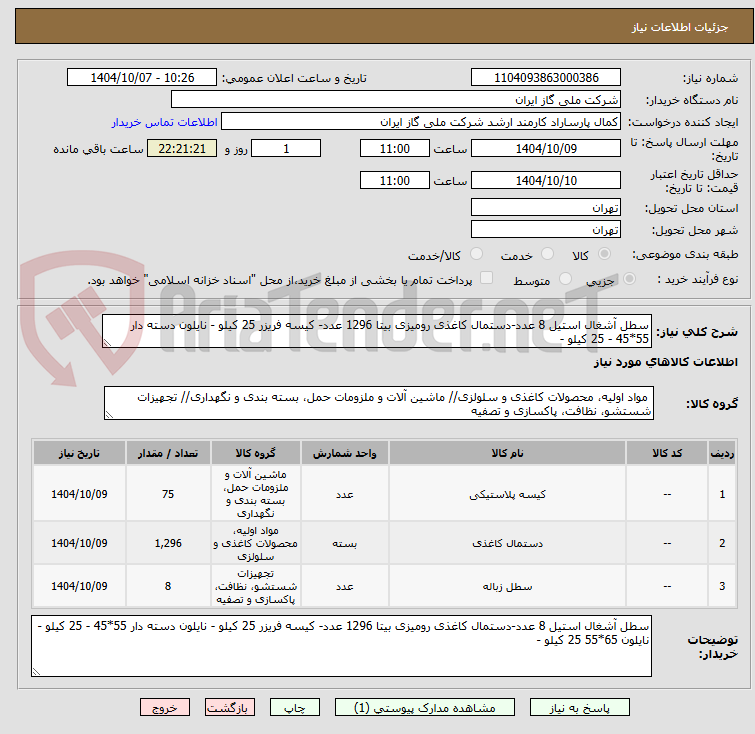Click the گروه کالا text area

point(379,403)
